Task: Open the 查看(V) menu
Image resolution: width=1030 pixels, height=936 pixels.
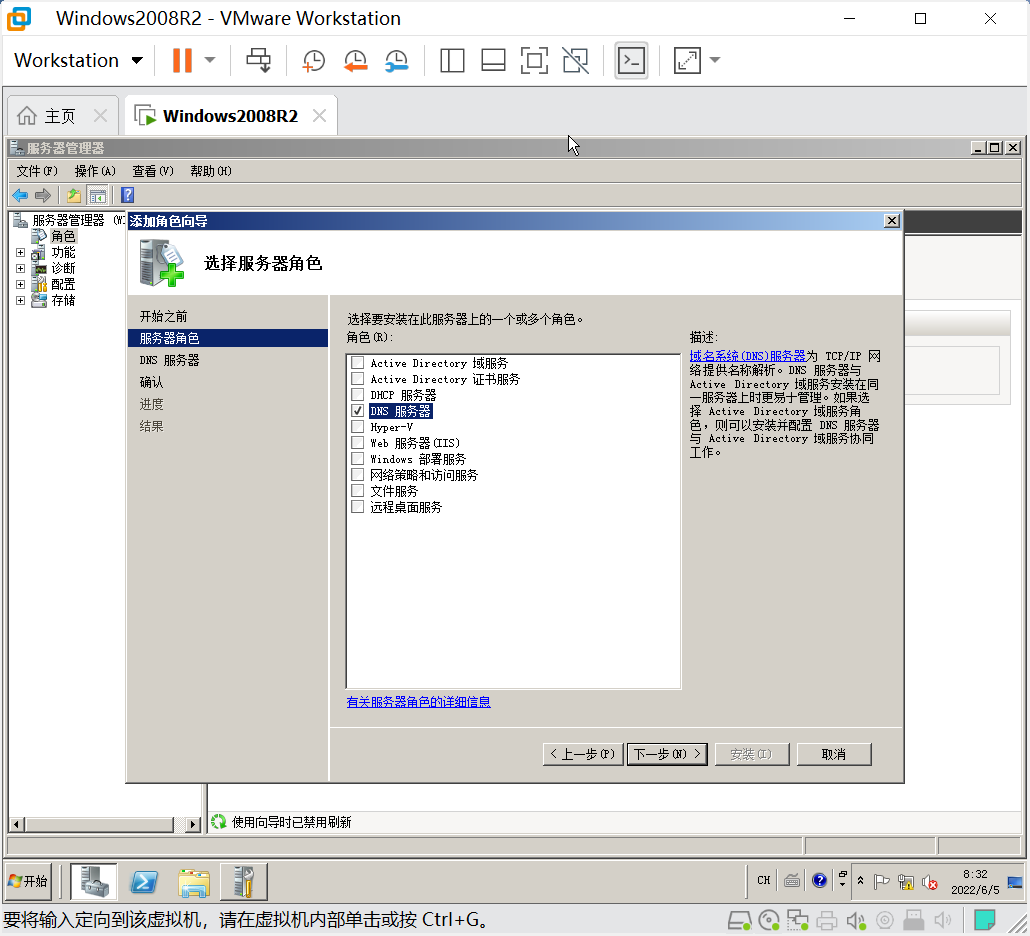Action: coord(153,171)
